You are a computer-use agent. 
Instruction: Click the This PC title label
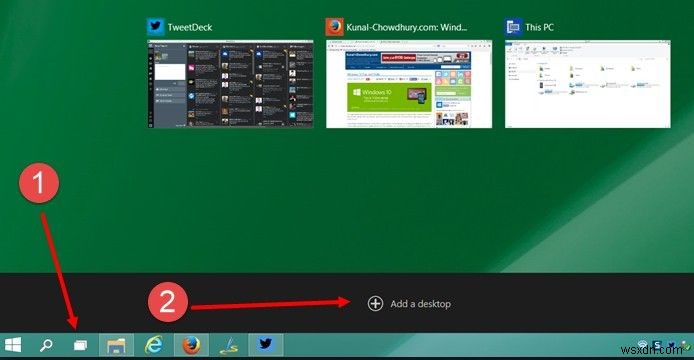tap(539, 27)
